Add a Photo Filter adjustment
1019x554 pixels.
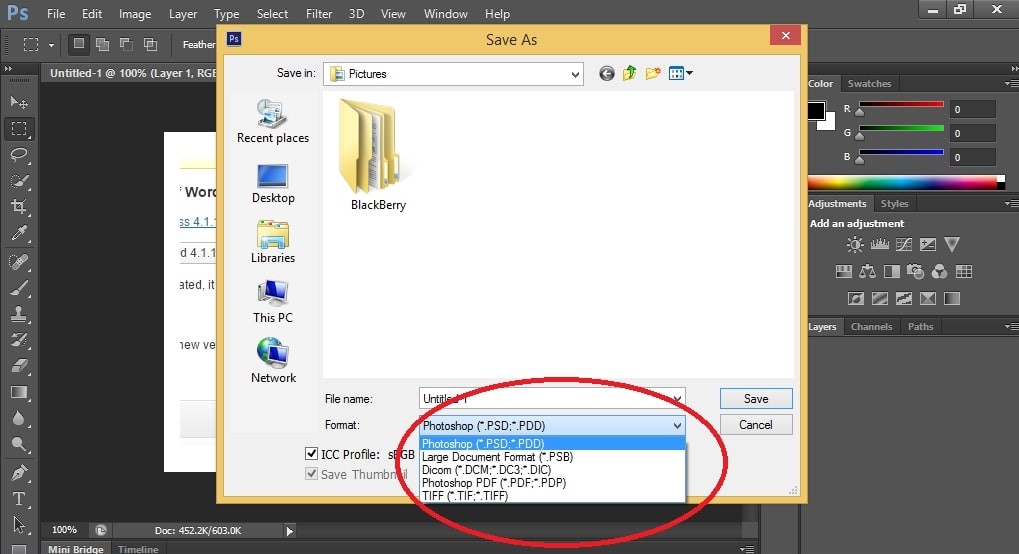[915, 271]
